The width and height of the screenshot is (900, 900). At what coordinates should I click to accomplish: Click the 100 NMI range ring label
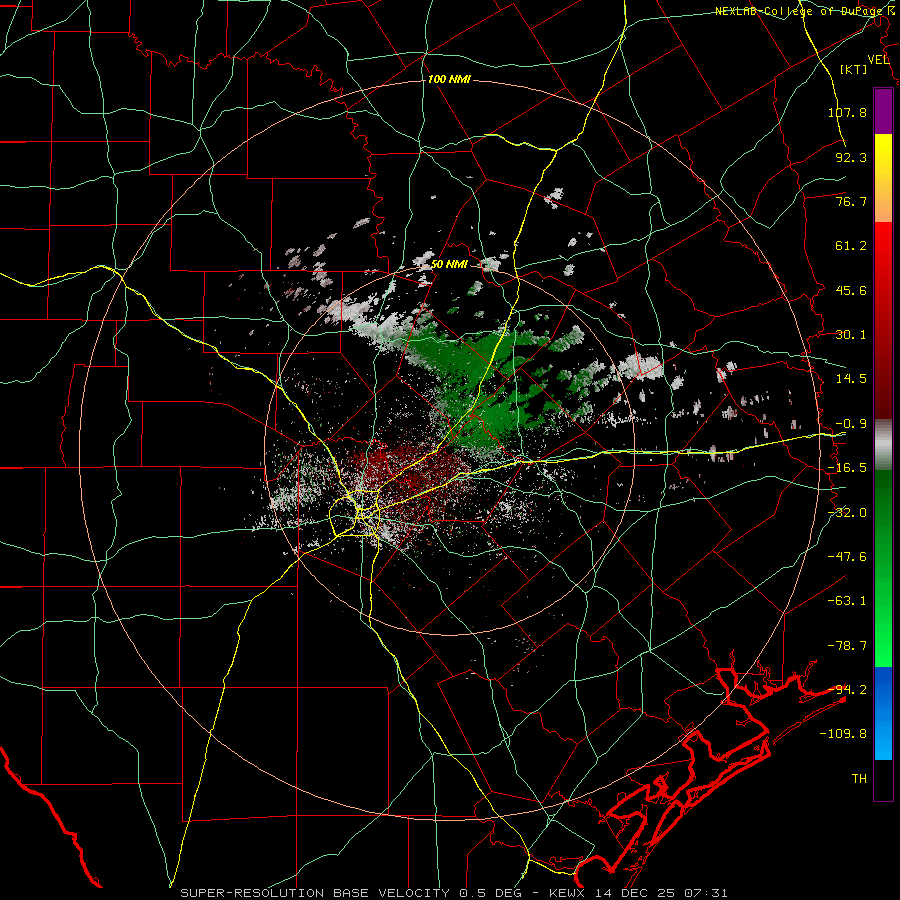click(x=449, y=79)
